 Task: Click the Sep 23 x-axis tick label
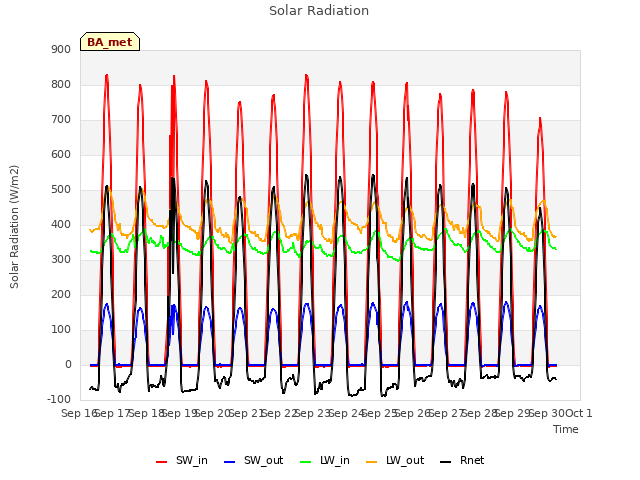[313, 413]
